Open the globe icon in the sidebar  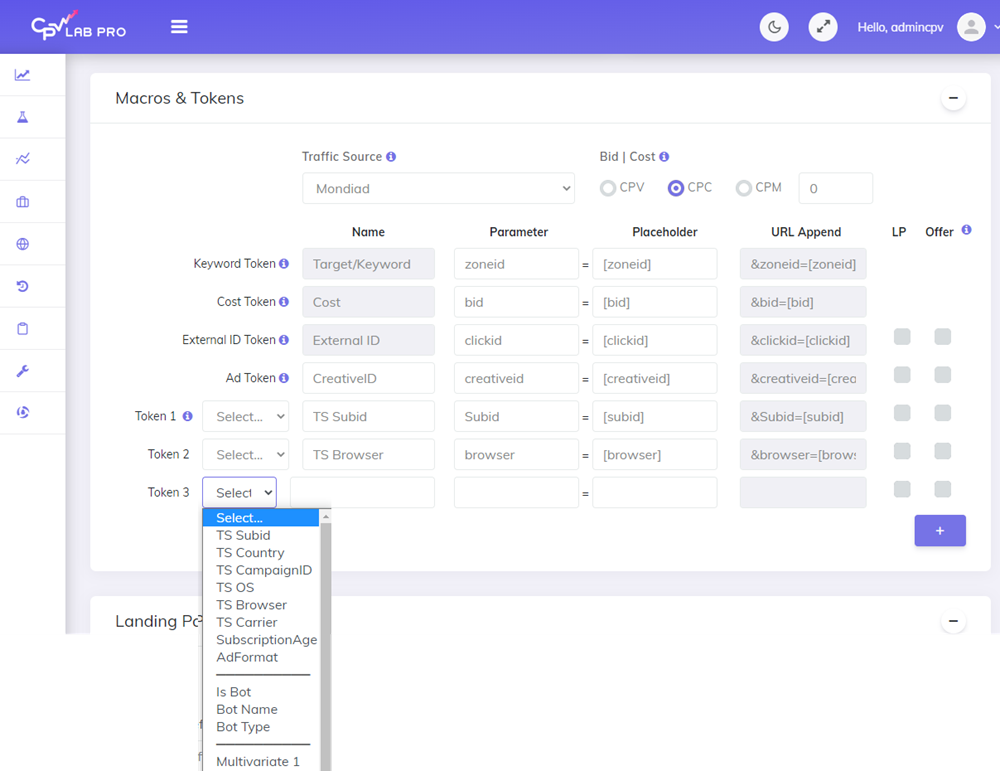click(22, 244)
